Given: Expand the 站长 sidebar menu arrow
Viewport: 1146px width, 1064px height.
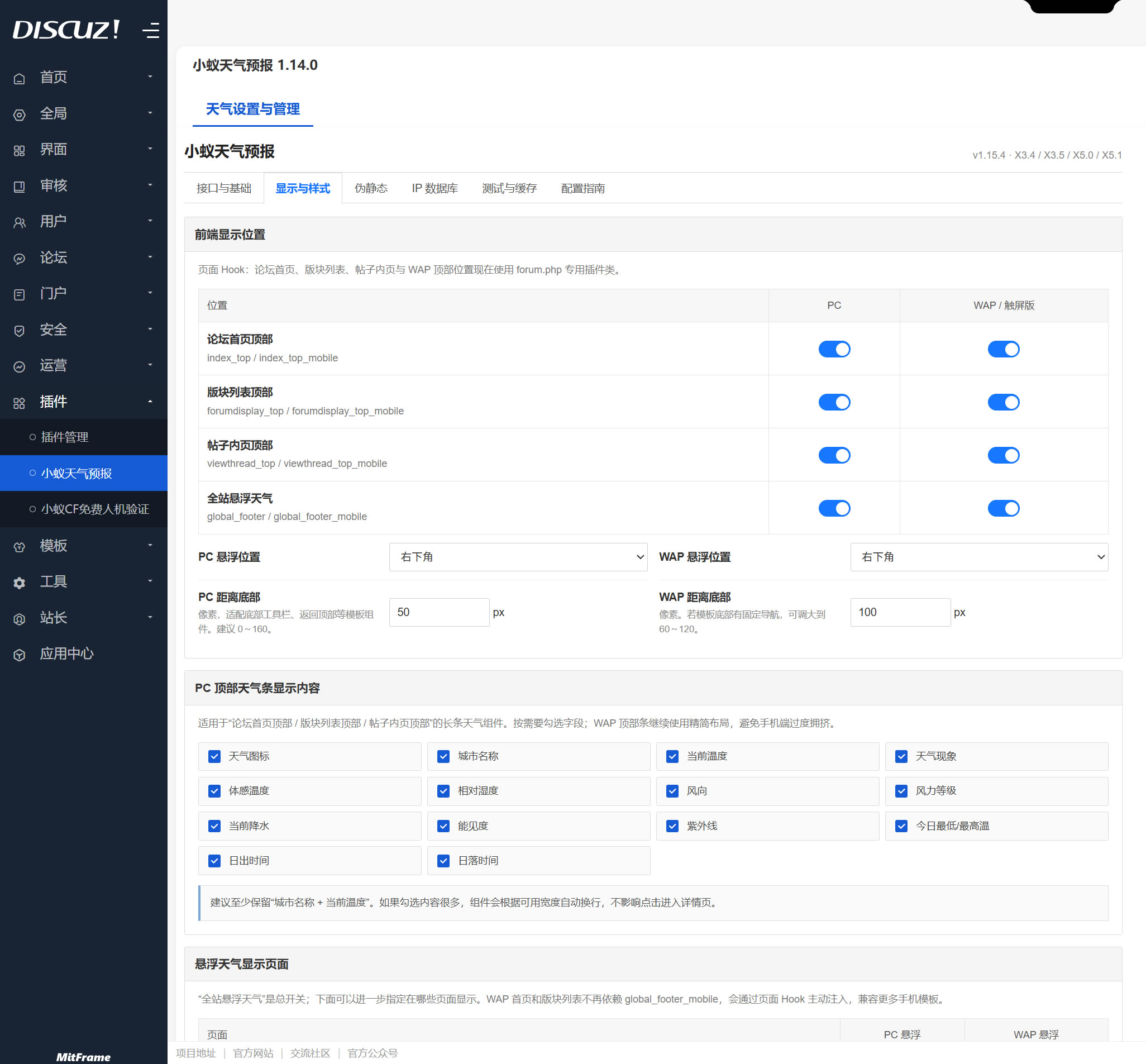Looking at the screenshot, I should pyautogui.click(x=150, y=617).
